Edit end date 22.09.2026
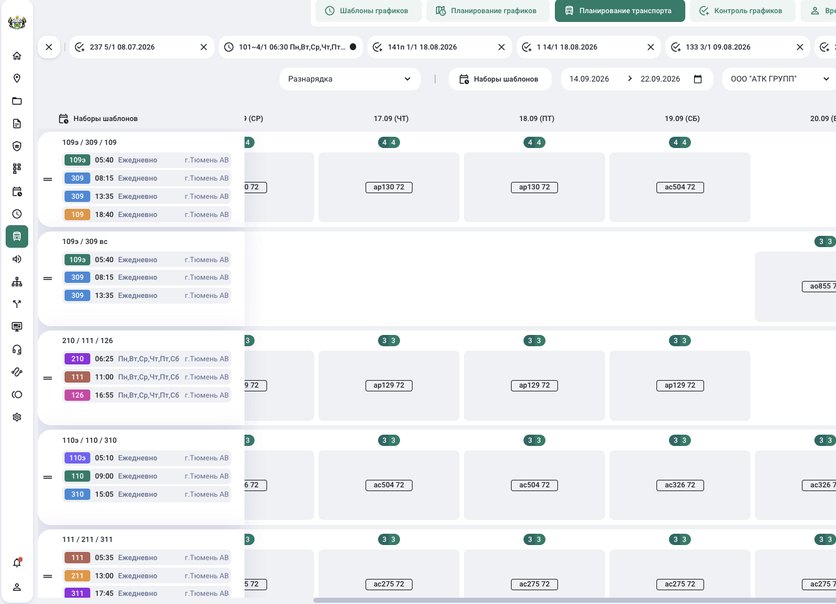The width and height of the screenshot is (836, 604). coord(660,79)
